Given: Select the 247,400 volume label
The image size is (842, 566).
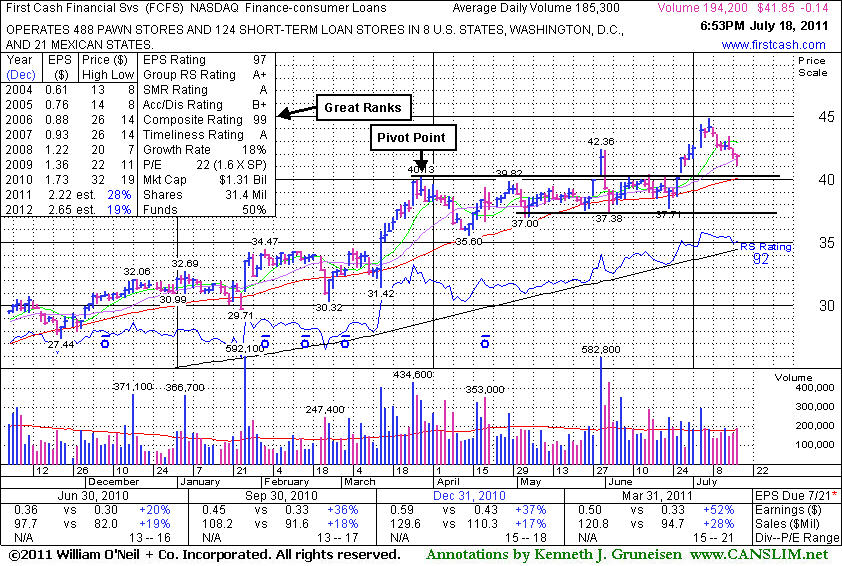Looking at the screenshot, I should click(x=325, y=410).
